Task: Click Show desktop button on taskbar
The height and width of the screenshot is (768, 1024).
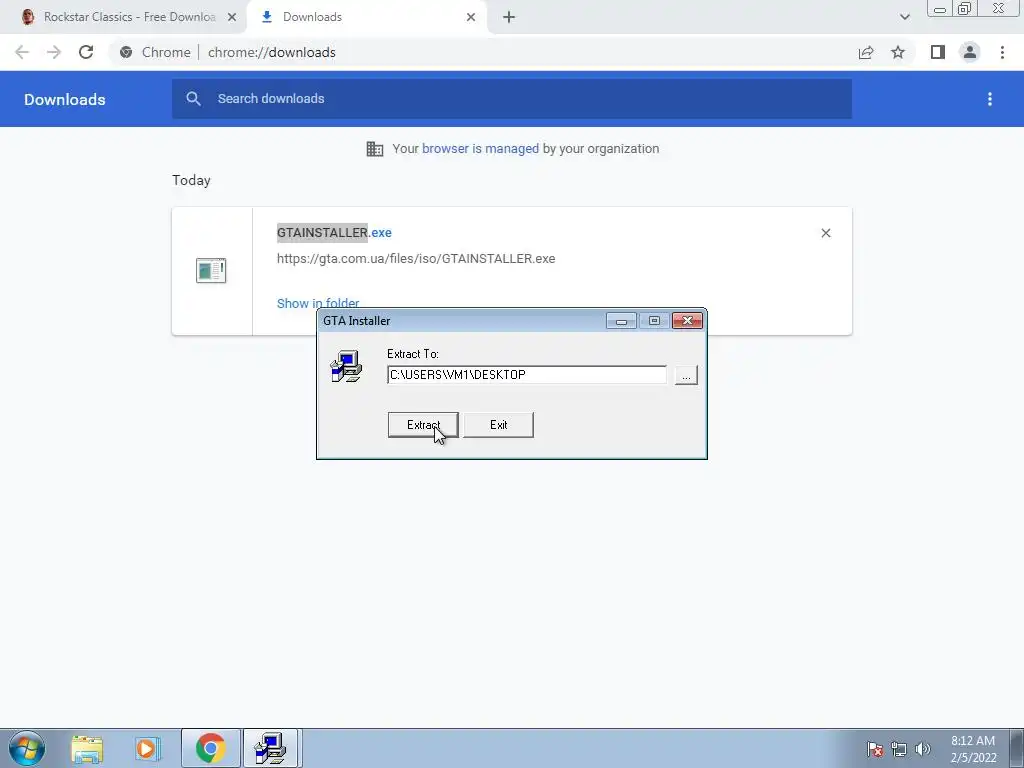Action: point(1016,748)
